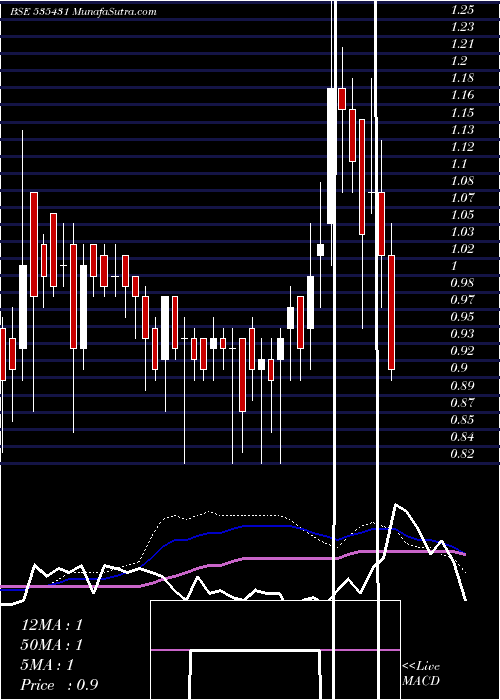
Task: Click the 1.08 price axis label
Action: [463, 180]
